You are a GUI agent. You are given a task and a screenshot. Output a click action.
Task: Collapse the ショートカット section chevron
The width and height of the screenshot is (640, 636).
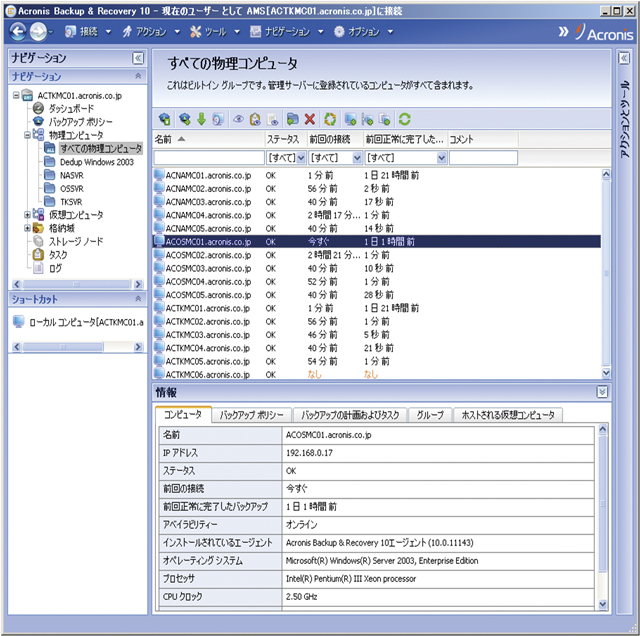point(138,299)
